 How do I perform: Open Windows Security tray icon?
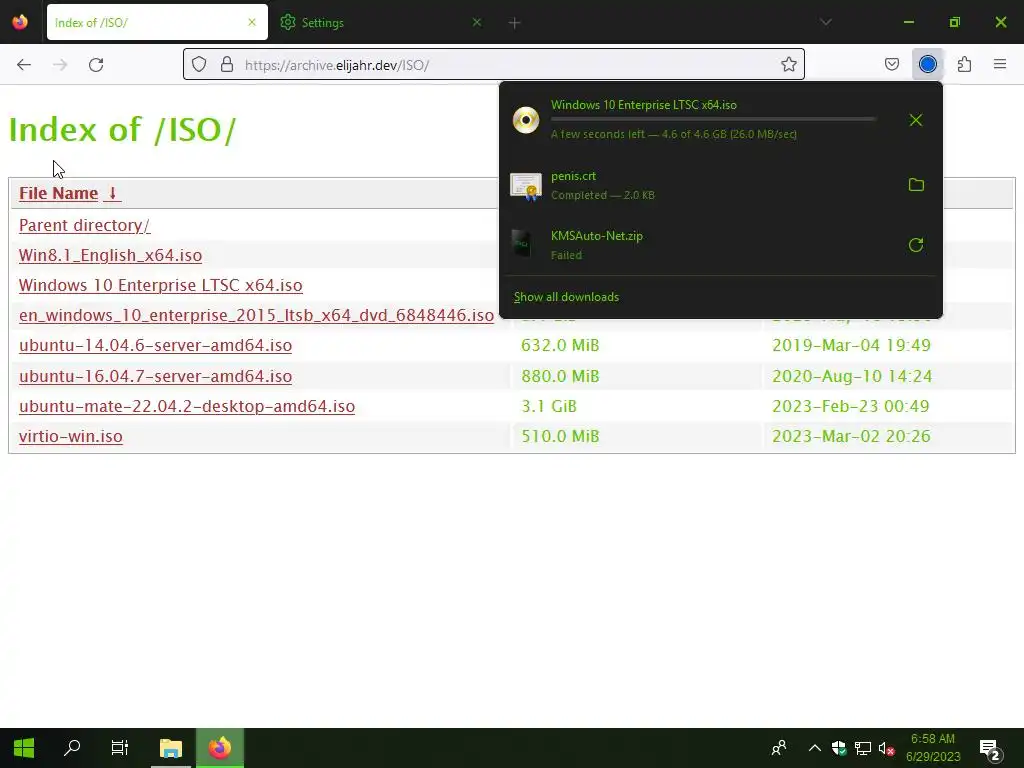(x=839, y=748)
